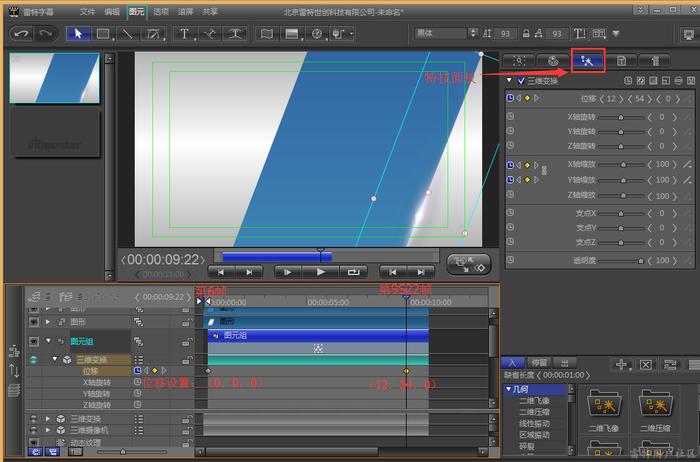This screenshot has width=700, height=462.
Task: Click the clock element tool icon
Action: pyautogui.click(x=317, y=34)
